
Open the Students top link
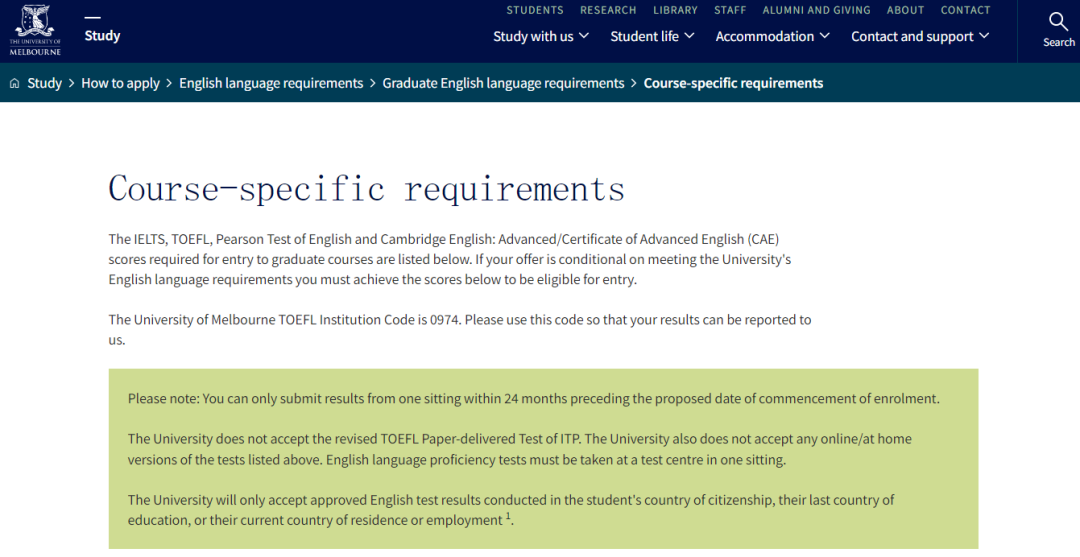(x=535, y=10)
